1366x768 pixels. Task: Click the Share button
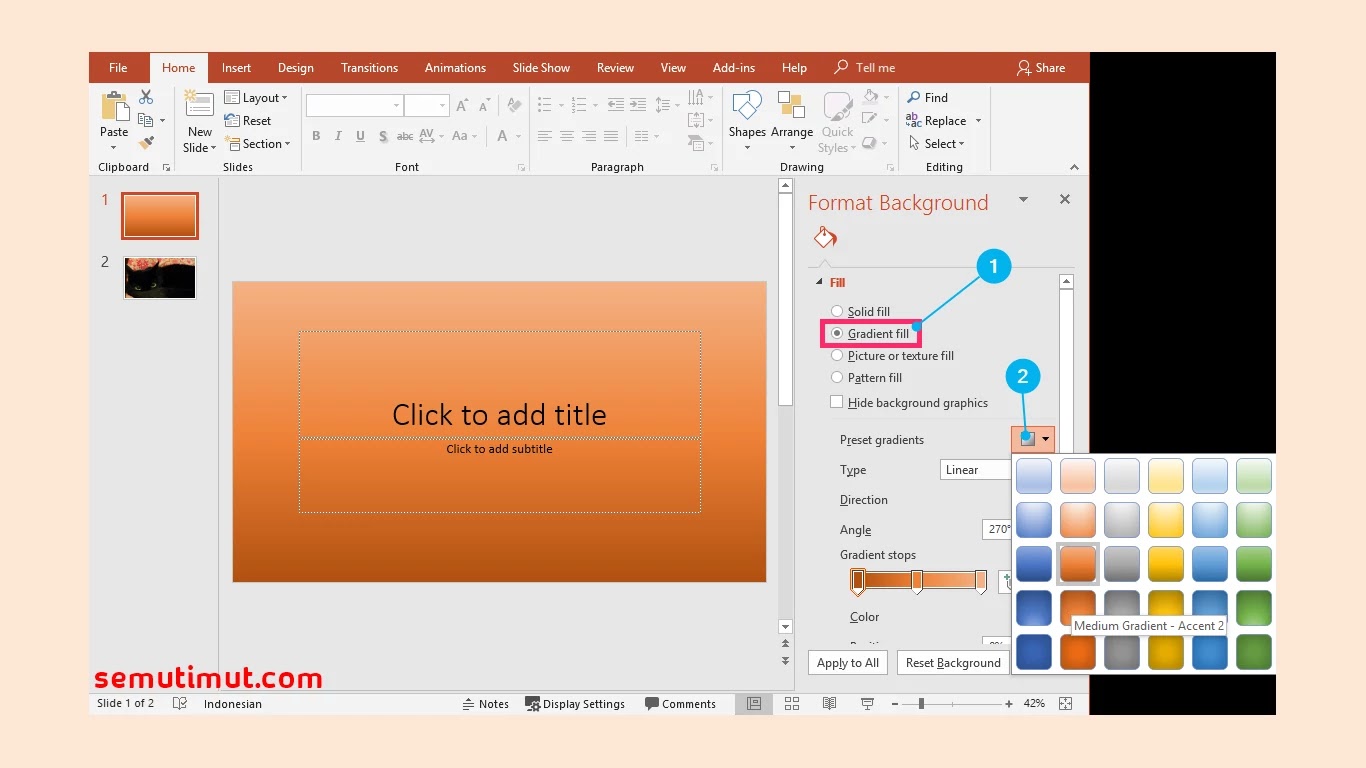[x=1041, y=68]
